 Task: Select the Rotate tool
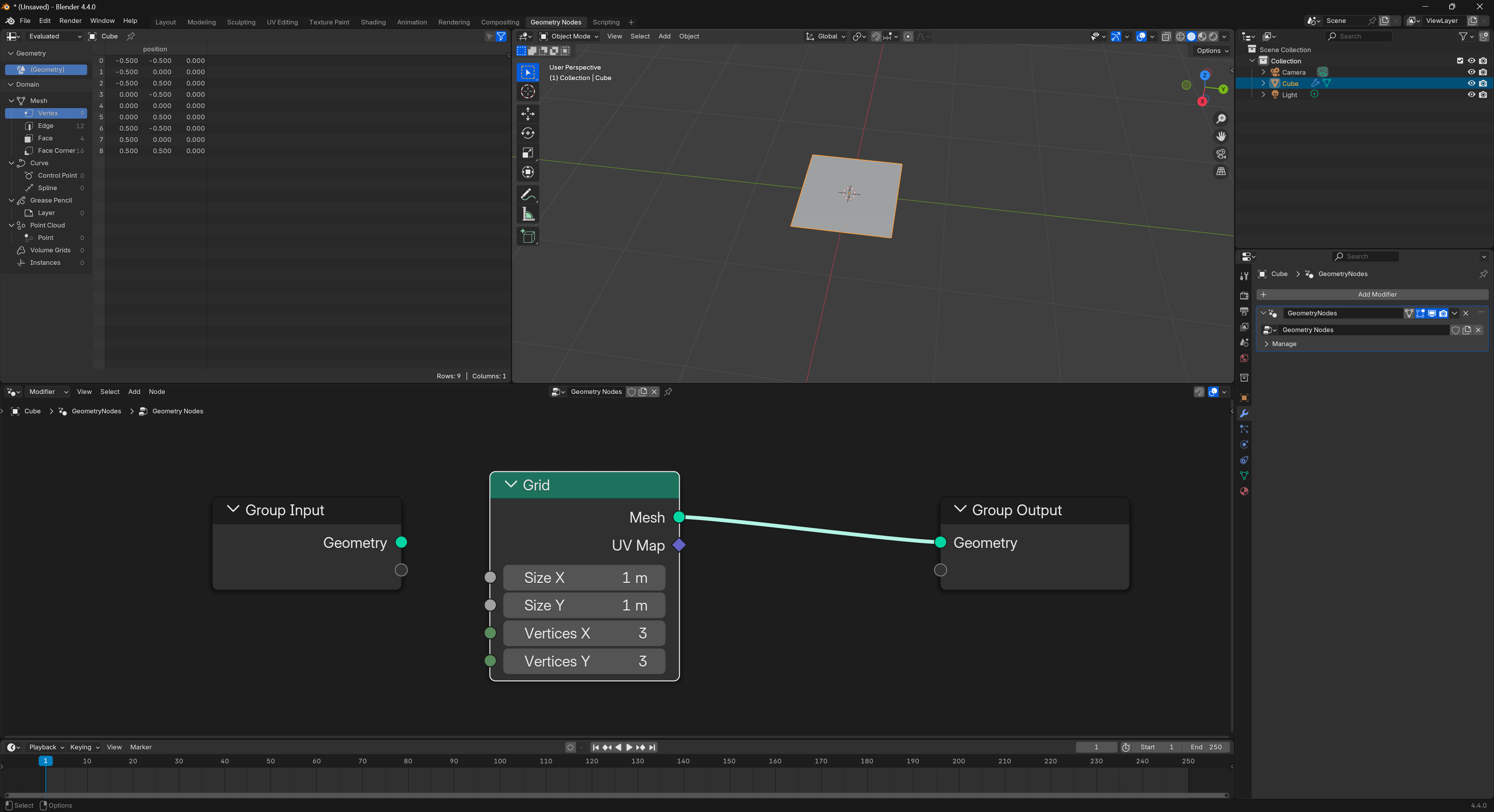click(x=528, y=133)
